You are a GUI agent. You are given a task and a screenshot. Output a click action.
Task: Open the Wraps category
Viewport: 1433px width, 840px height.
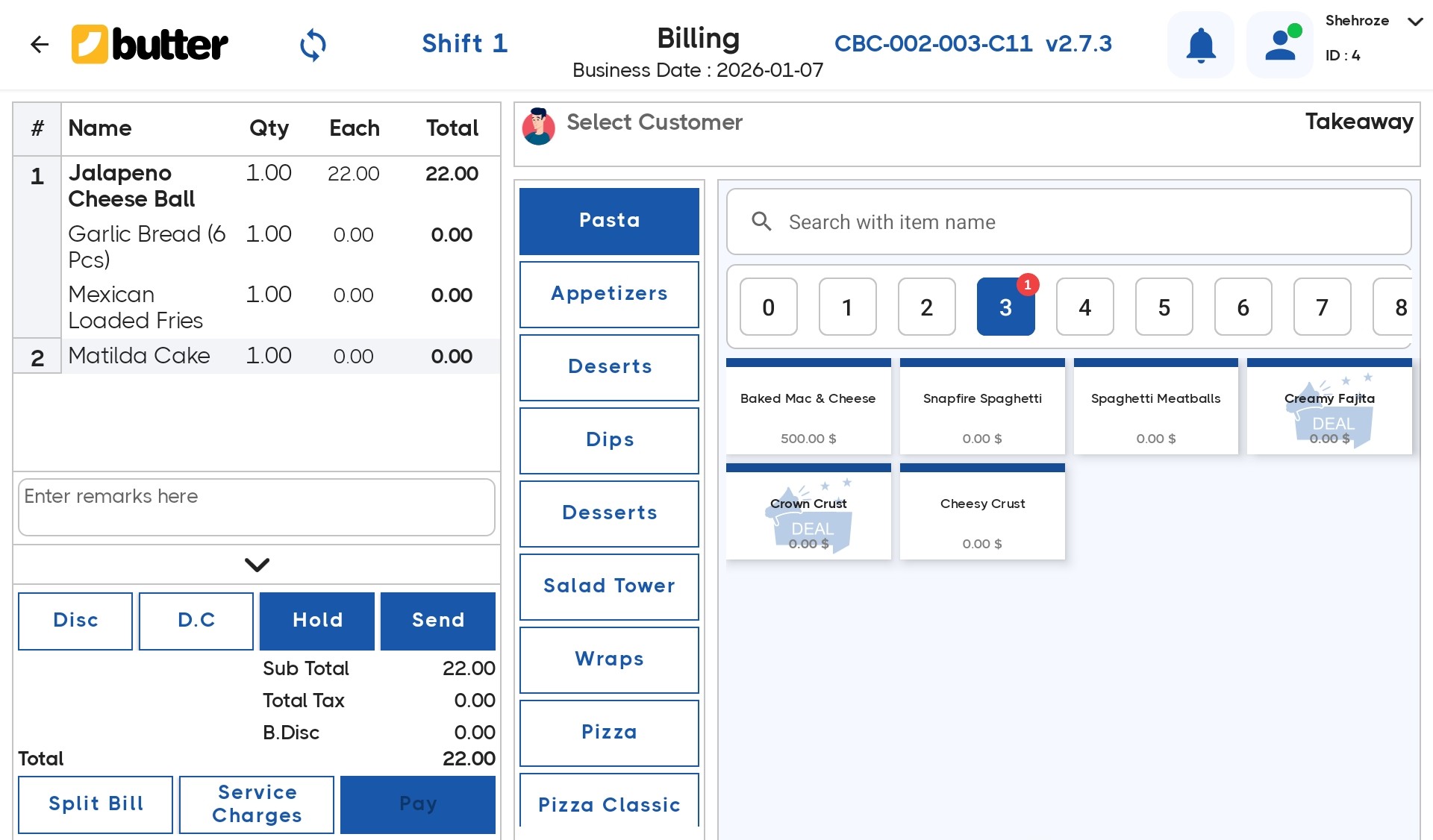pos(609,659)
